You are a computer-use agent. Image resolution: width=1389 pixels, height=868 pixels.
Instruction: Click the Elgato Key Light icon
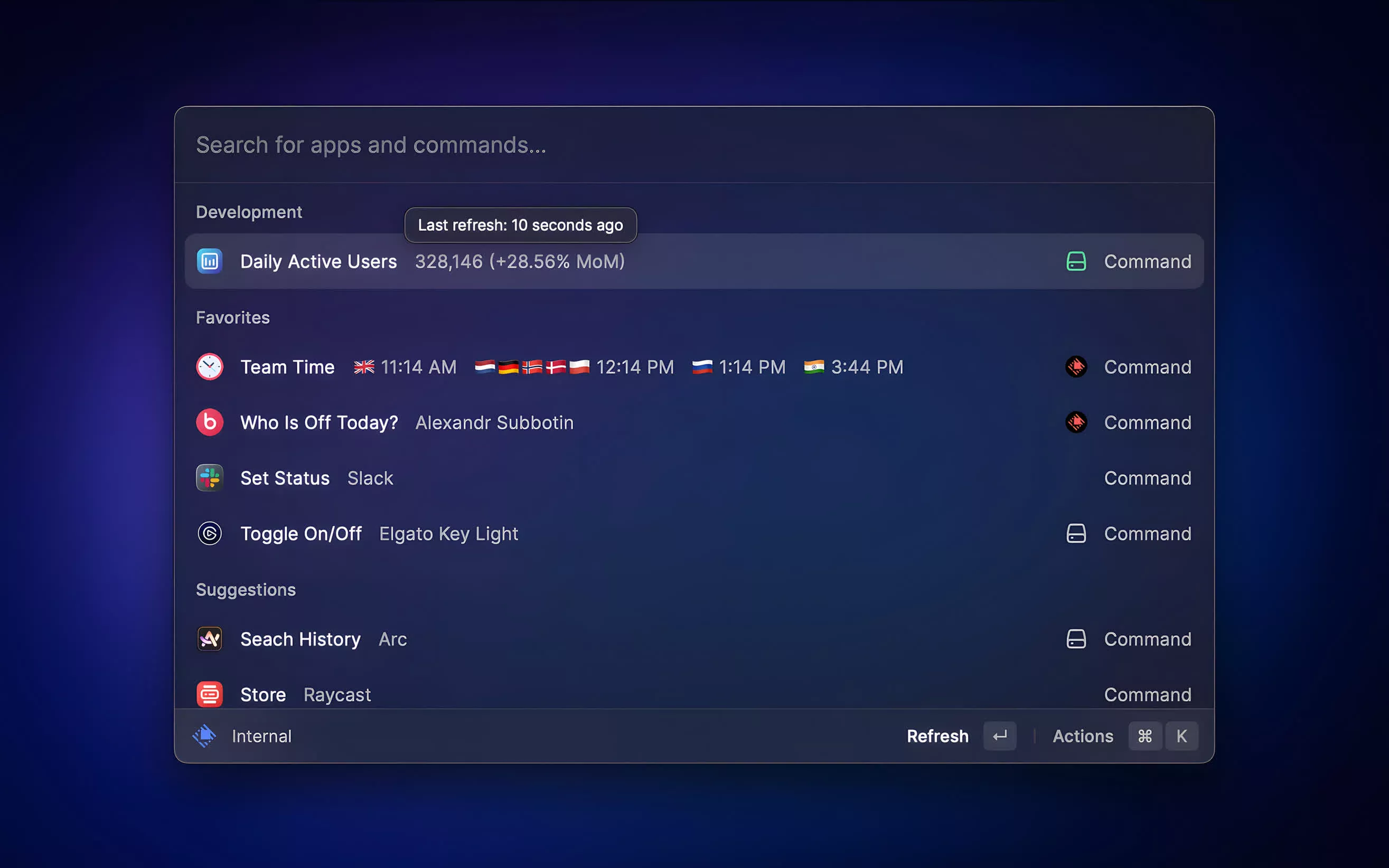(x=210, y=533)
